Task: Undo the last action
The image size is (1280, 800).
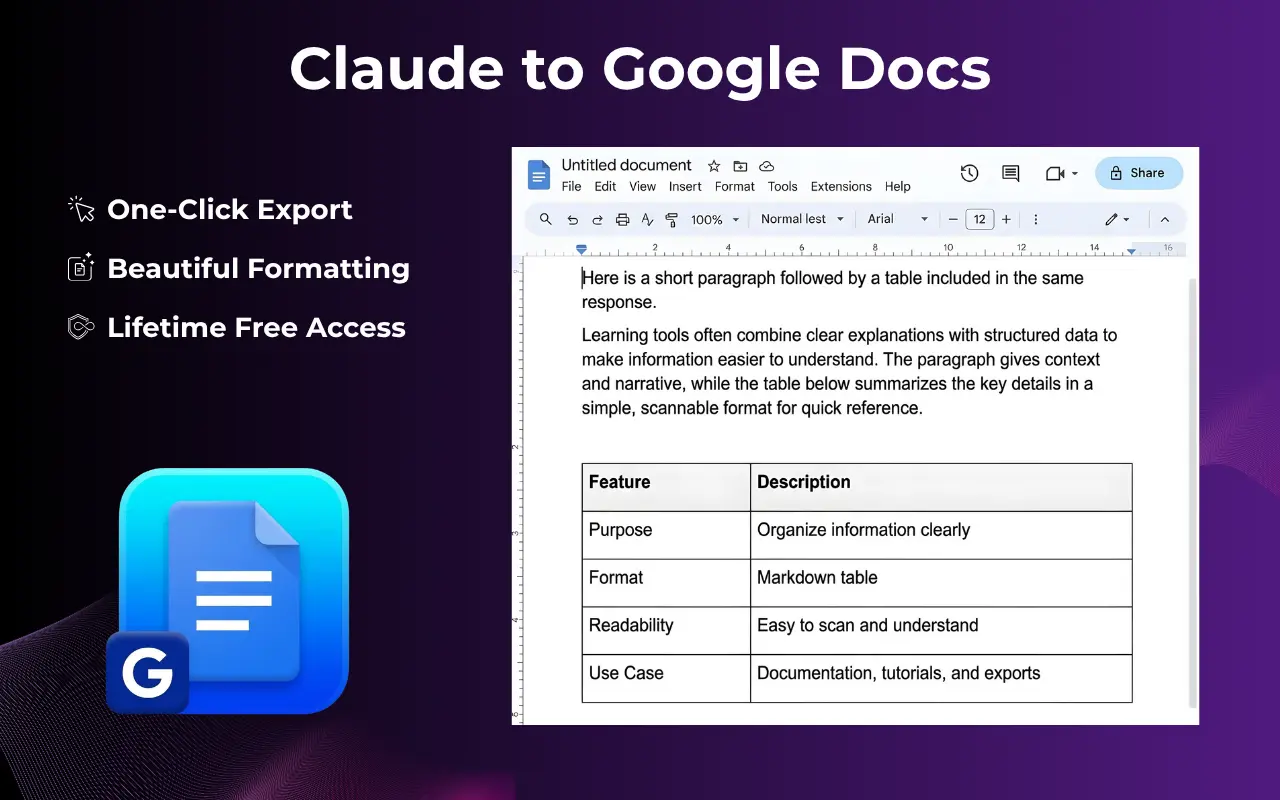Action: [572, 220]
